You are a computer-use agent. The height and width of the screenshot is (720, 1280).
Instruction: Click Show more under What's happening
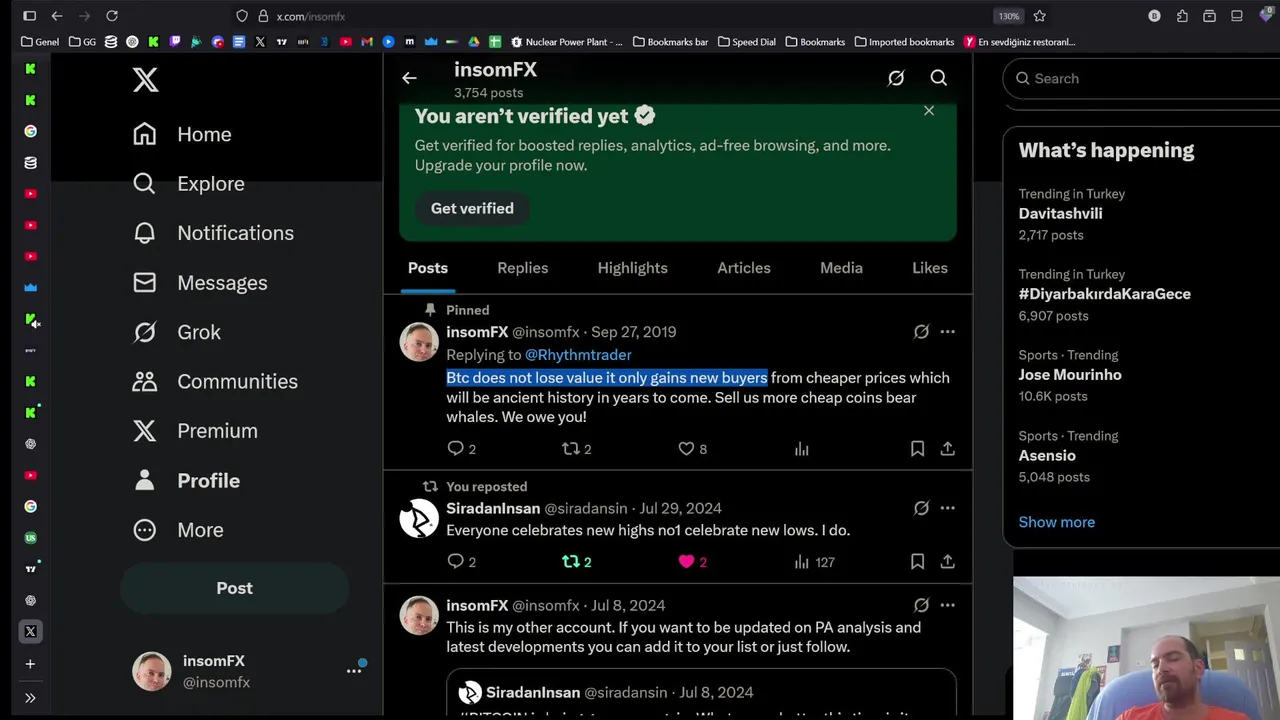click(x=1056, y=522)
